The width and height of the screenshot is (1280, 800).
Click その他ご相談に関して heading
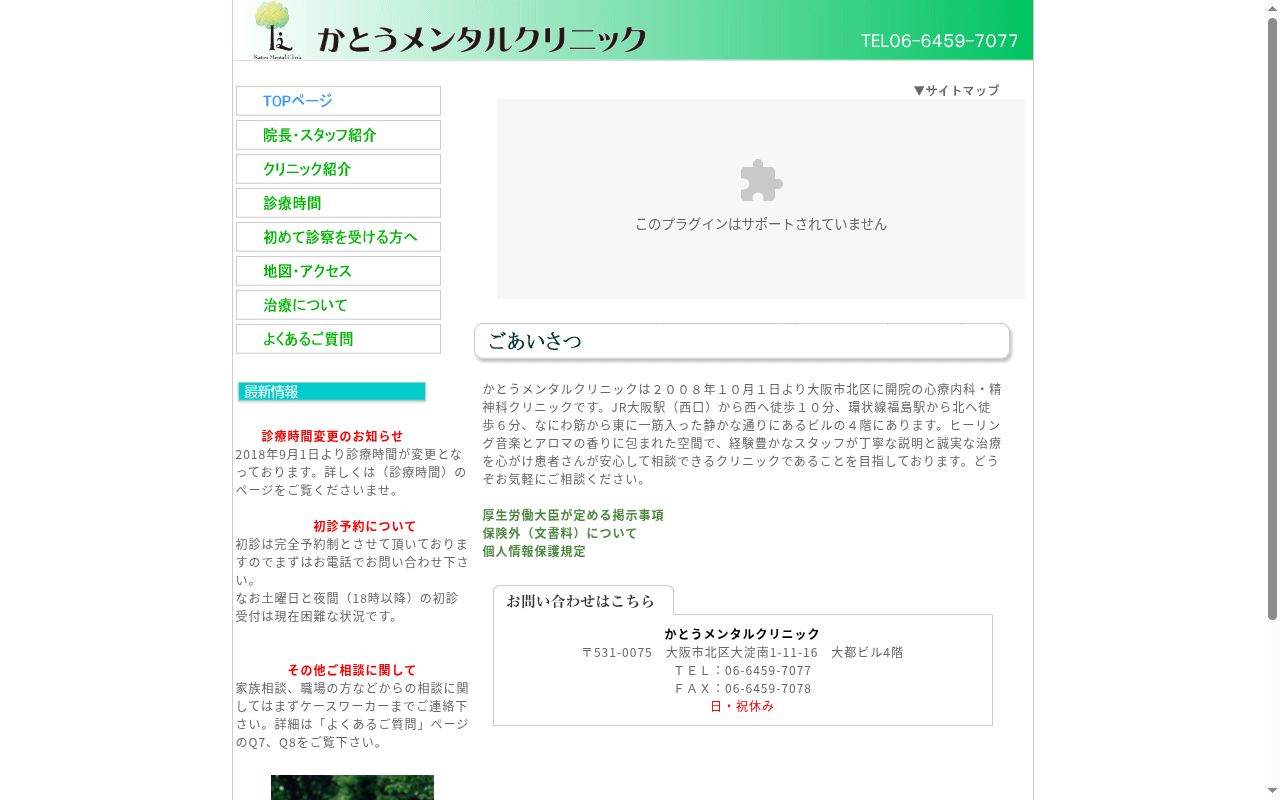pyautogui.click(x=352, y=670)
